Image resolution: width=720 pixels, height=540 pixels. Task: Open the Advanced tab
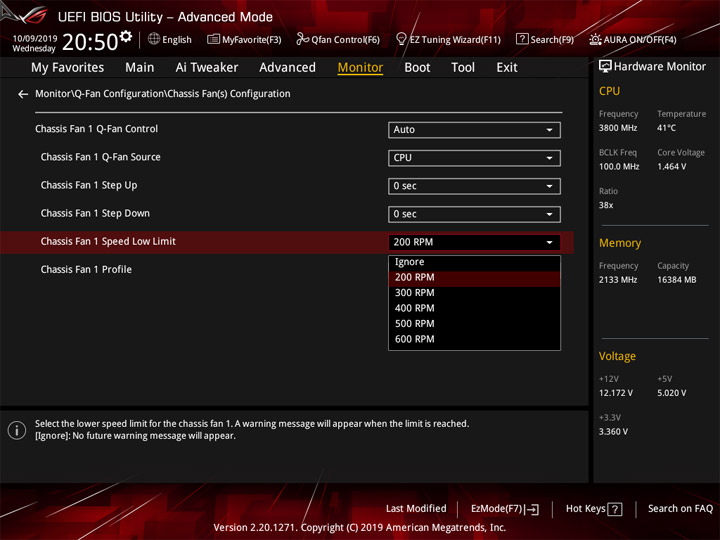click(x=287, y=68)
